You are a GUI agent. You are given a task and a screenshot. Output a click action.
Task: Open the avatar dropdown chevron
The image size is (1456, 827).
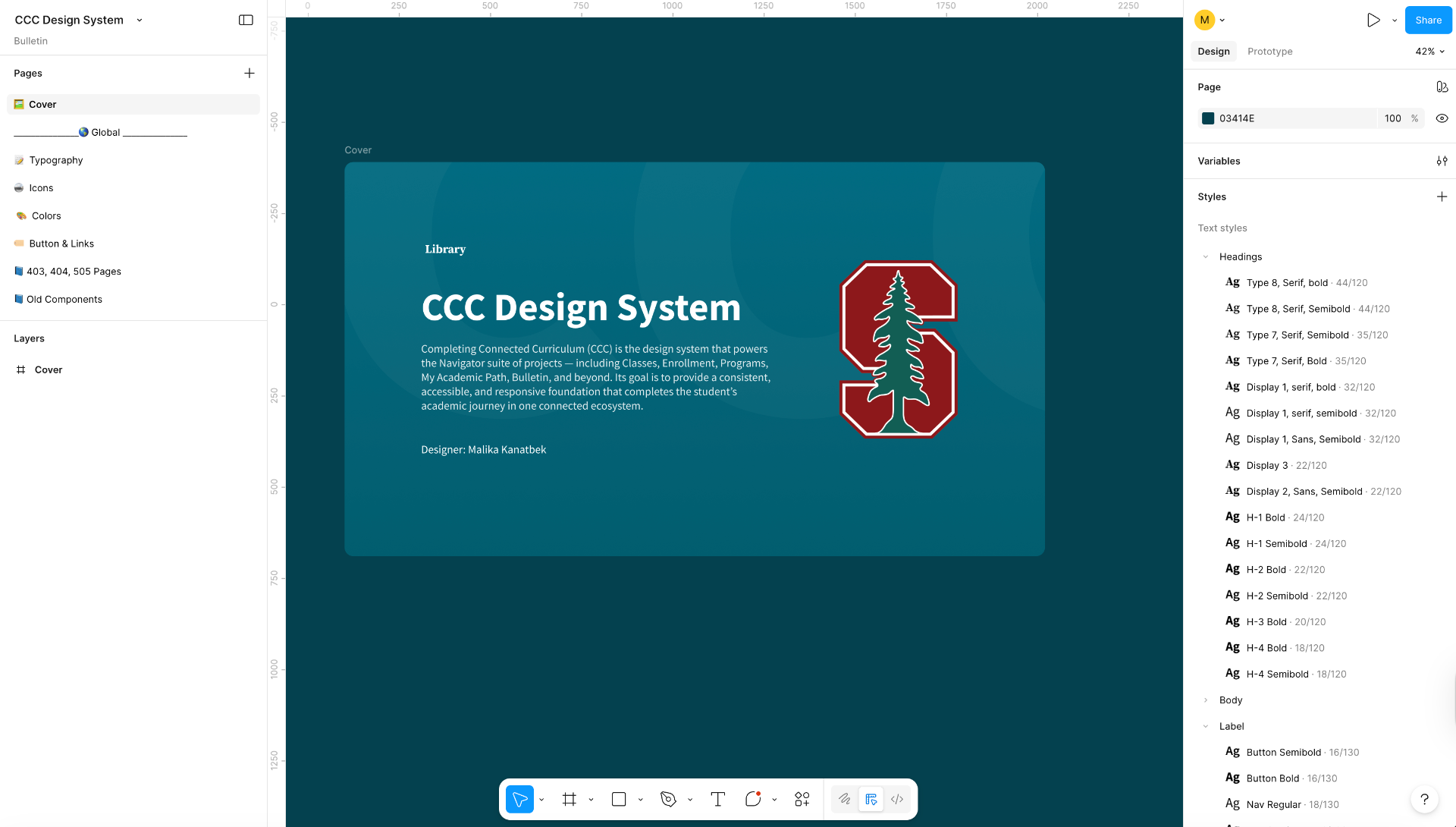pos(1222,20)
